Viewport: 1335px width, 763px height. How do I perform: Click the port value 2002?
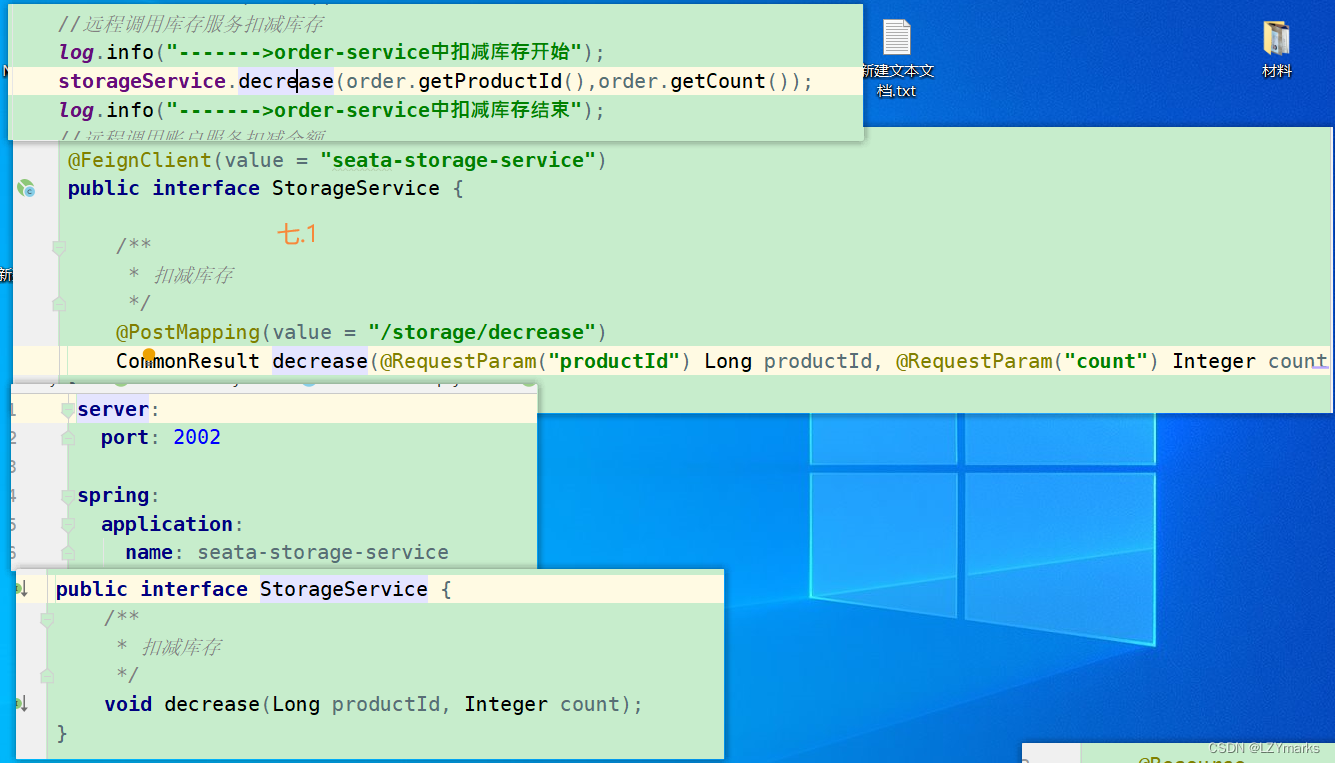click(197, 437)
